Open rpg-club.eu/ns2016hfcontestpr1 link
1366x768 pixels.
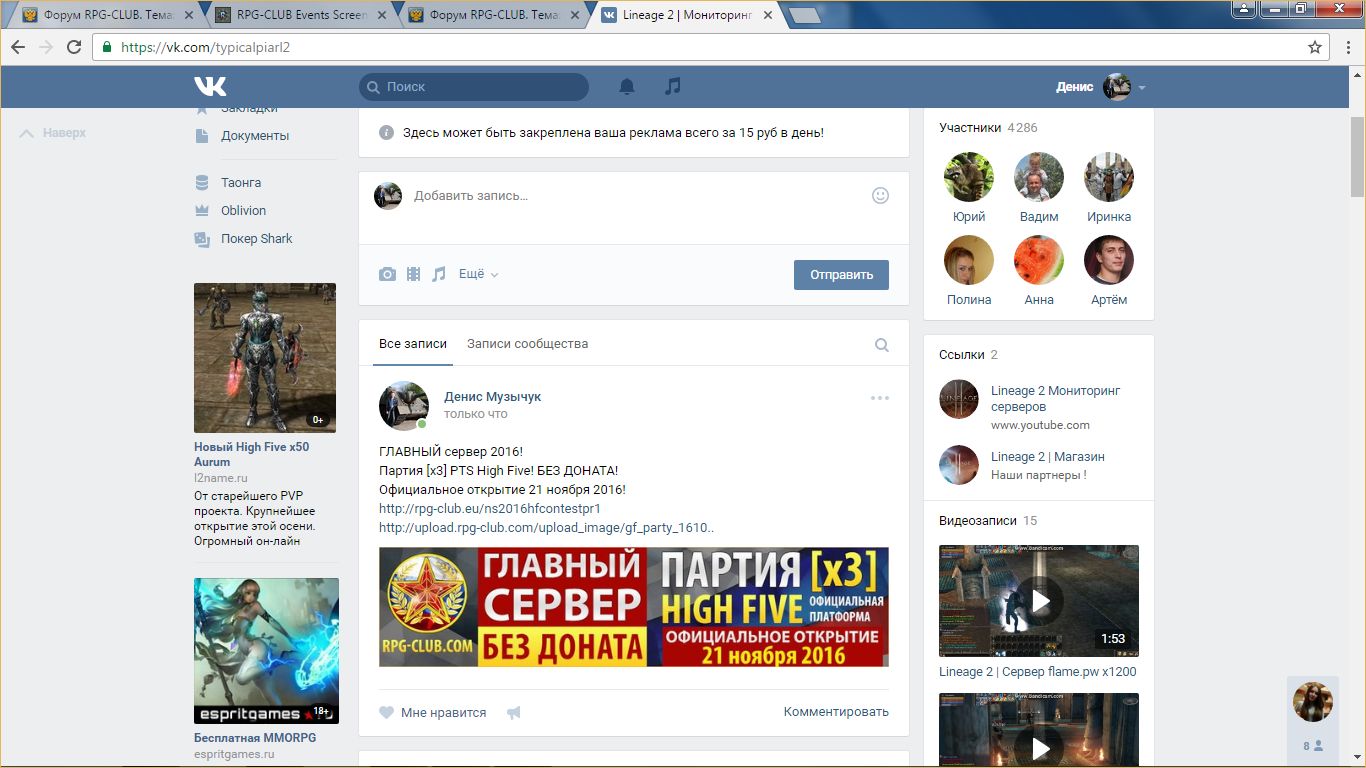[x=490, y=509]
